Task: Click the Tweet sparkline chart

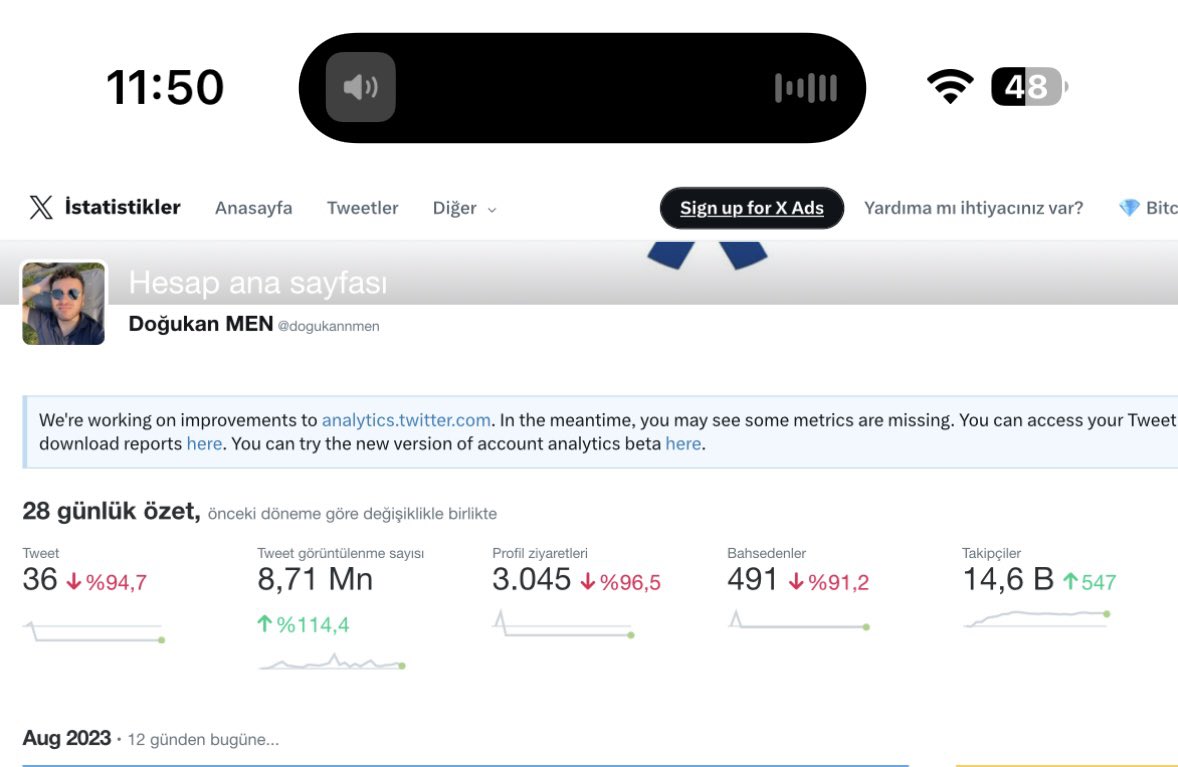Action: (94, 632)
